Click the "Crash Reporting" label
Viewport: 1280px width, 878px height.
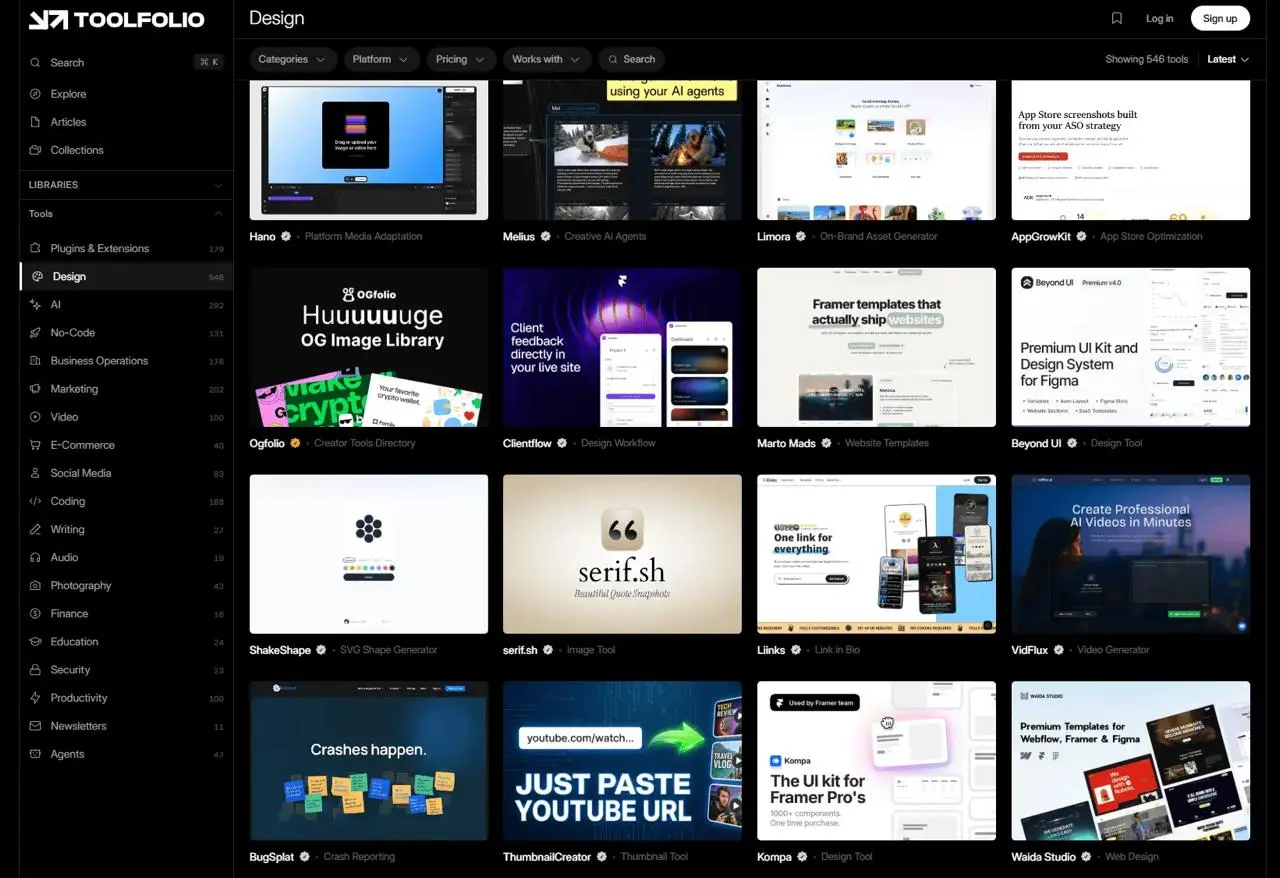pos(359,857)
